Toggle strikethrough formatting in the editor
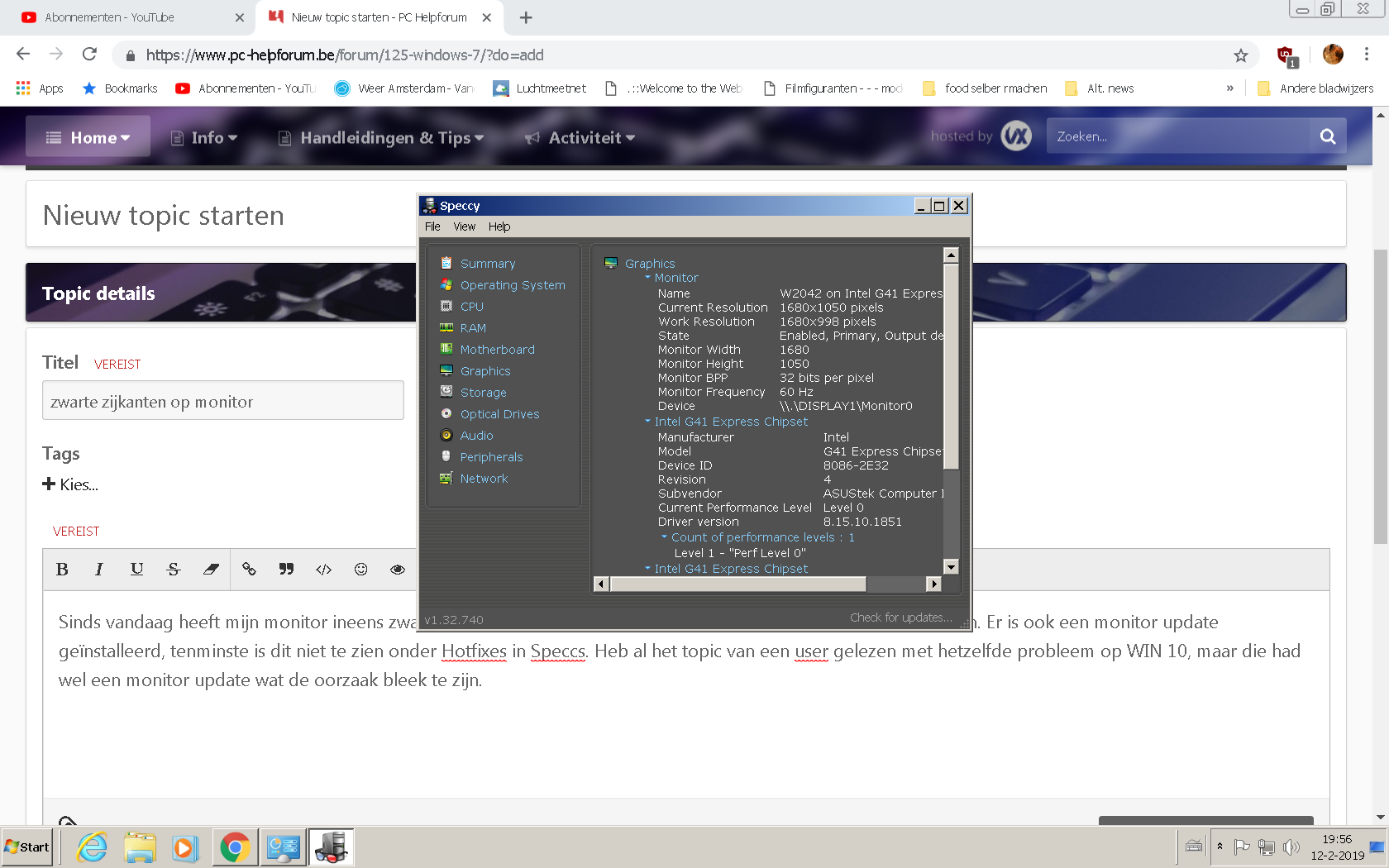1389x868 pixels. (174, 569)
